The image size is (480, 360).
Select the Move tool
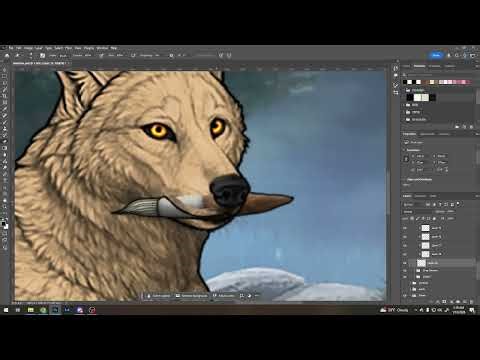click(x=5, y=70)
